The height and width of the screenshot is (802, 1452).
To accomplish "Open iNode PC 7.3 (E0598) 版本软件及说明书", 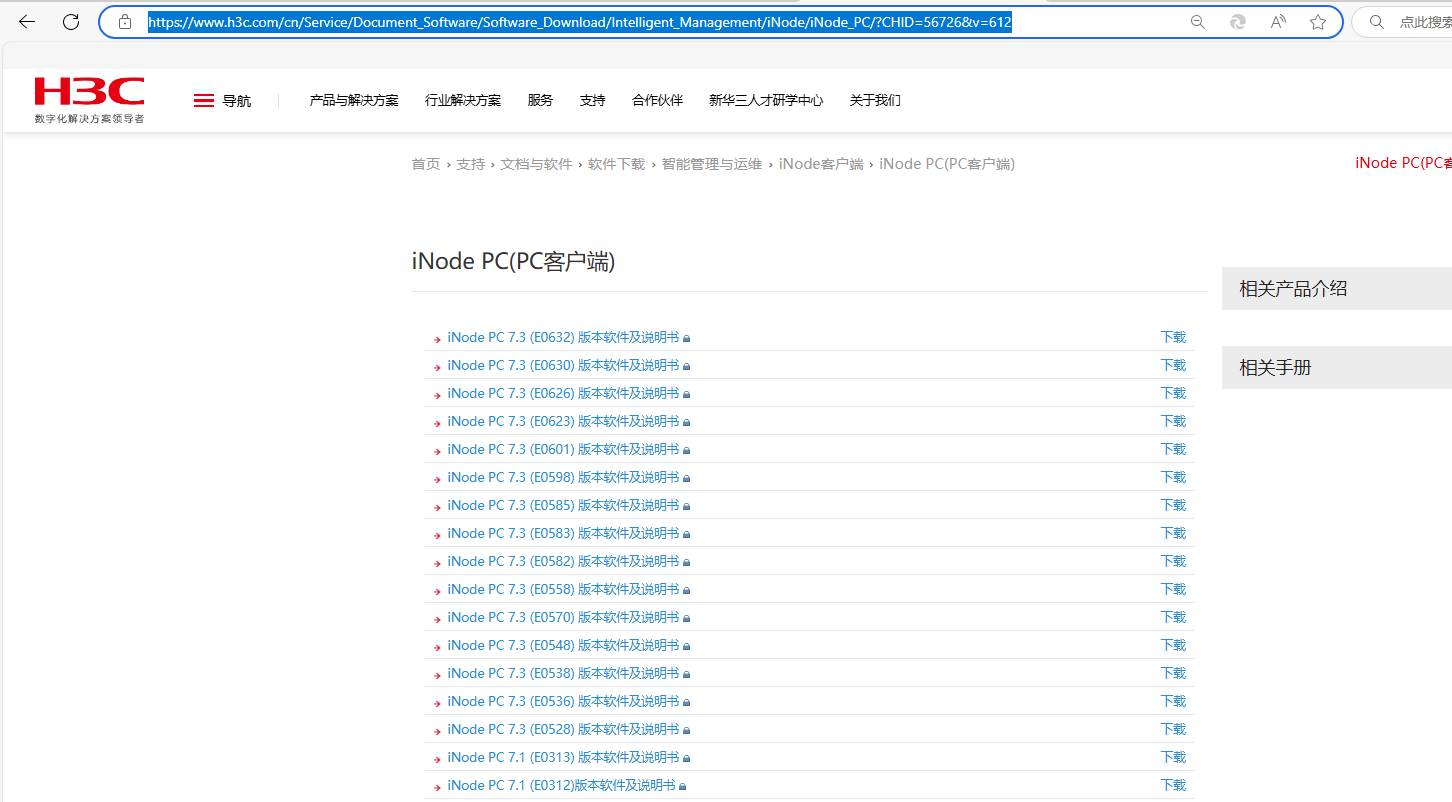I will pos(563,478).
